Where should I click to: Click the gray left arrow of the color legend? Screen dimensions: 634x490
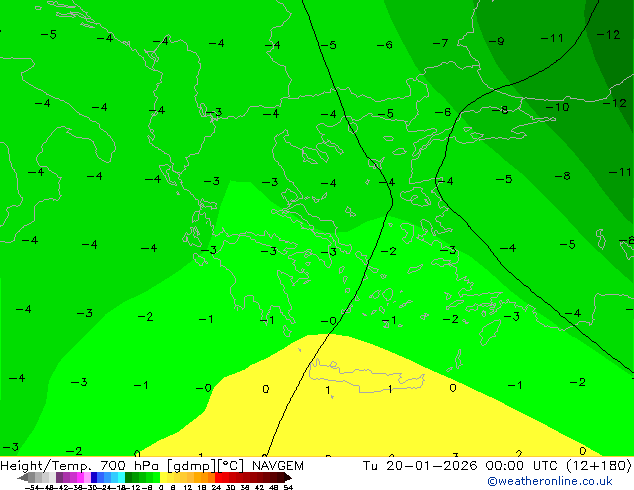pos(23,478)
